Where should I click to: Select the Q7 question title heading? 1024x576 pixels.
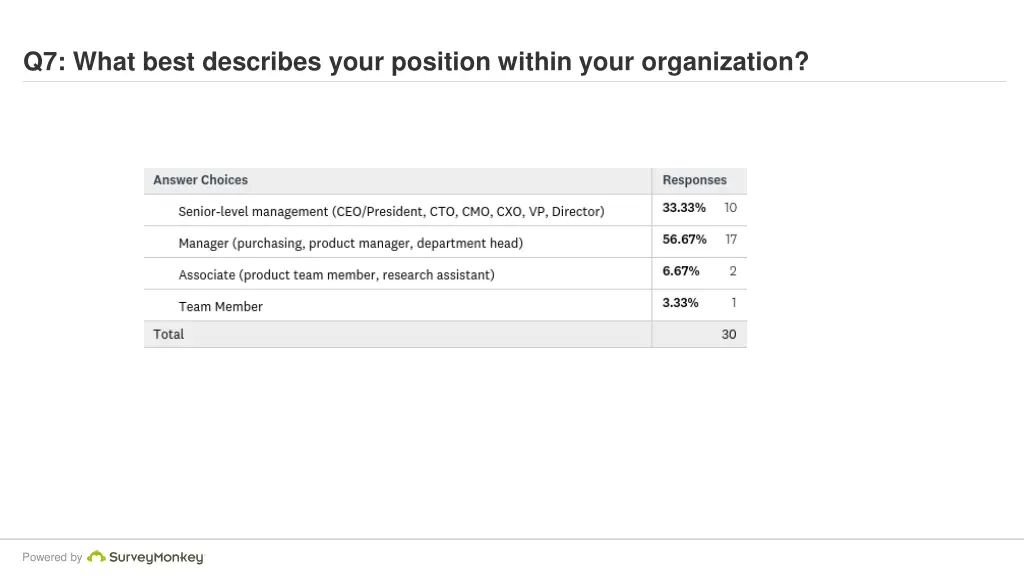pos(415,61)
